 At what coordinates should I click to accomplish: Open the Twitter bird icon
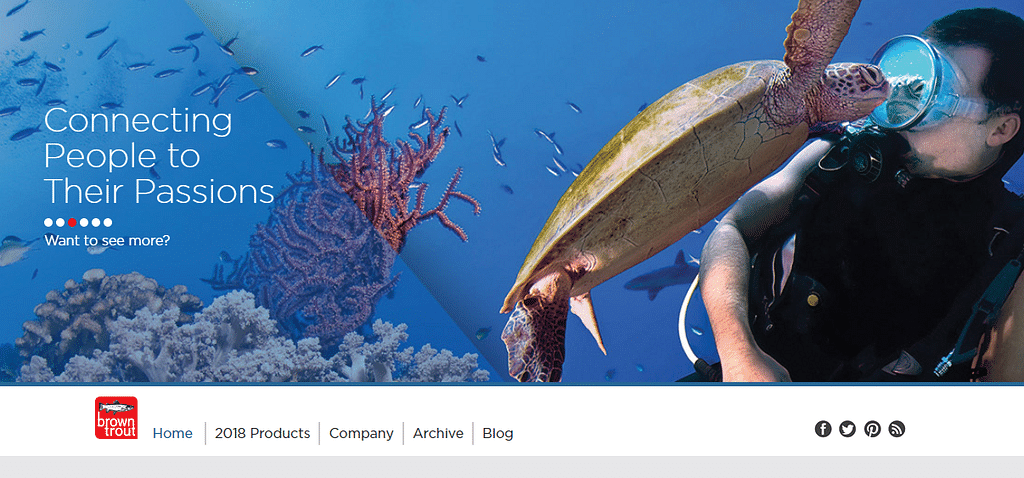click(847, 429)
